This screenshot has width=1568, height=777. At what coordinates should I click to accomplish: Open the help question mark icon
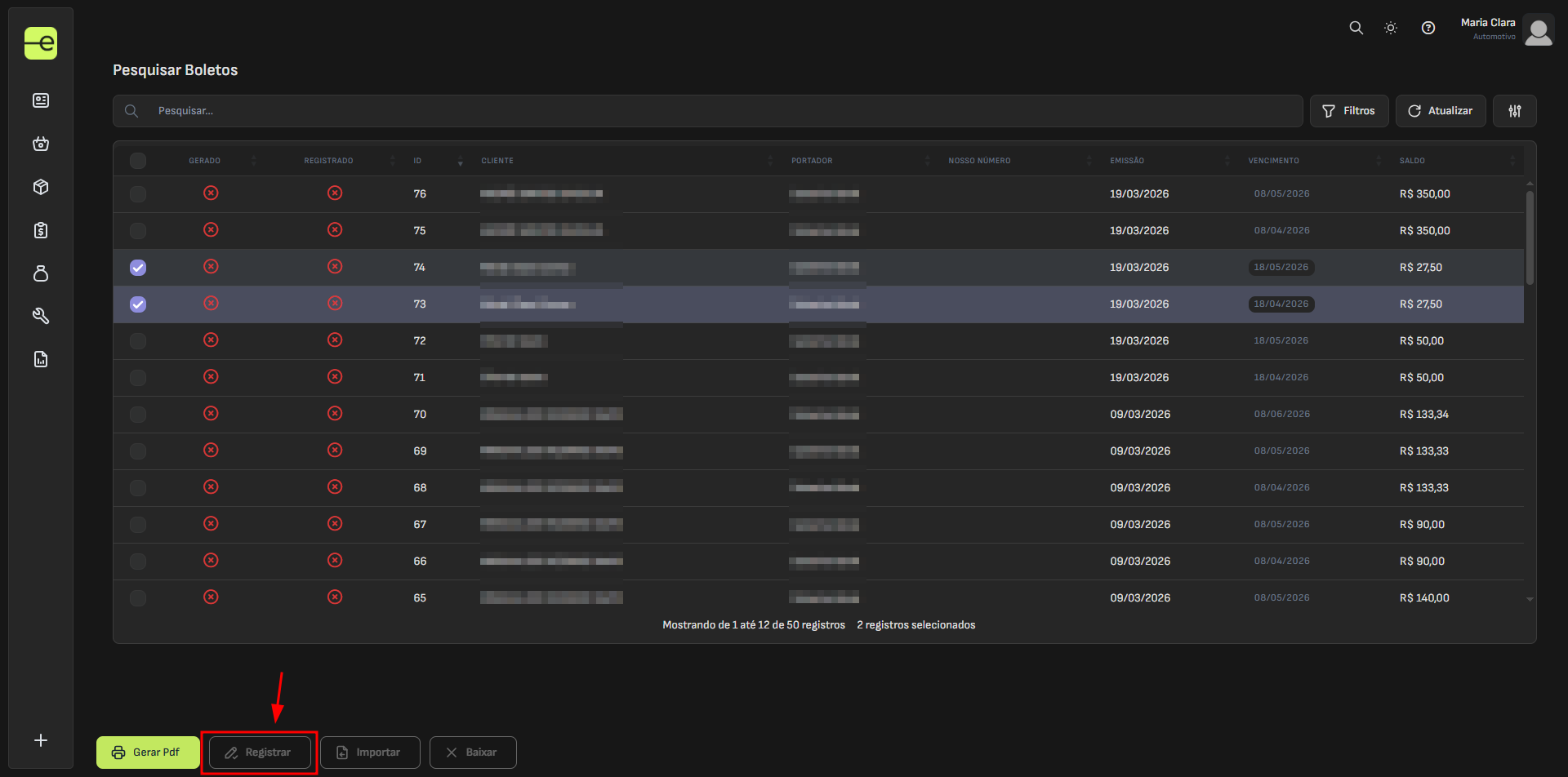1428,28
